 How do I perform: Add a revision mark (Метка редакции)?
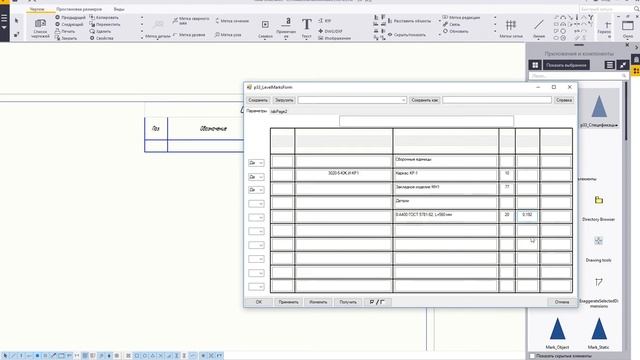point(461,18)
